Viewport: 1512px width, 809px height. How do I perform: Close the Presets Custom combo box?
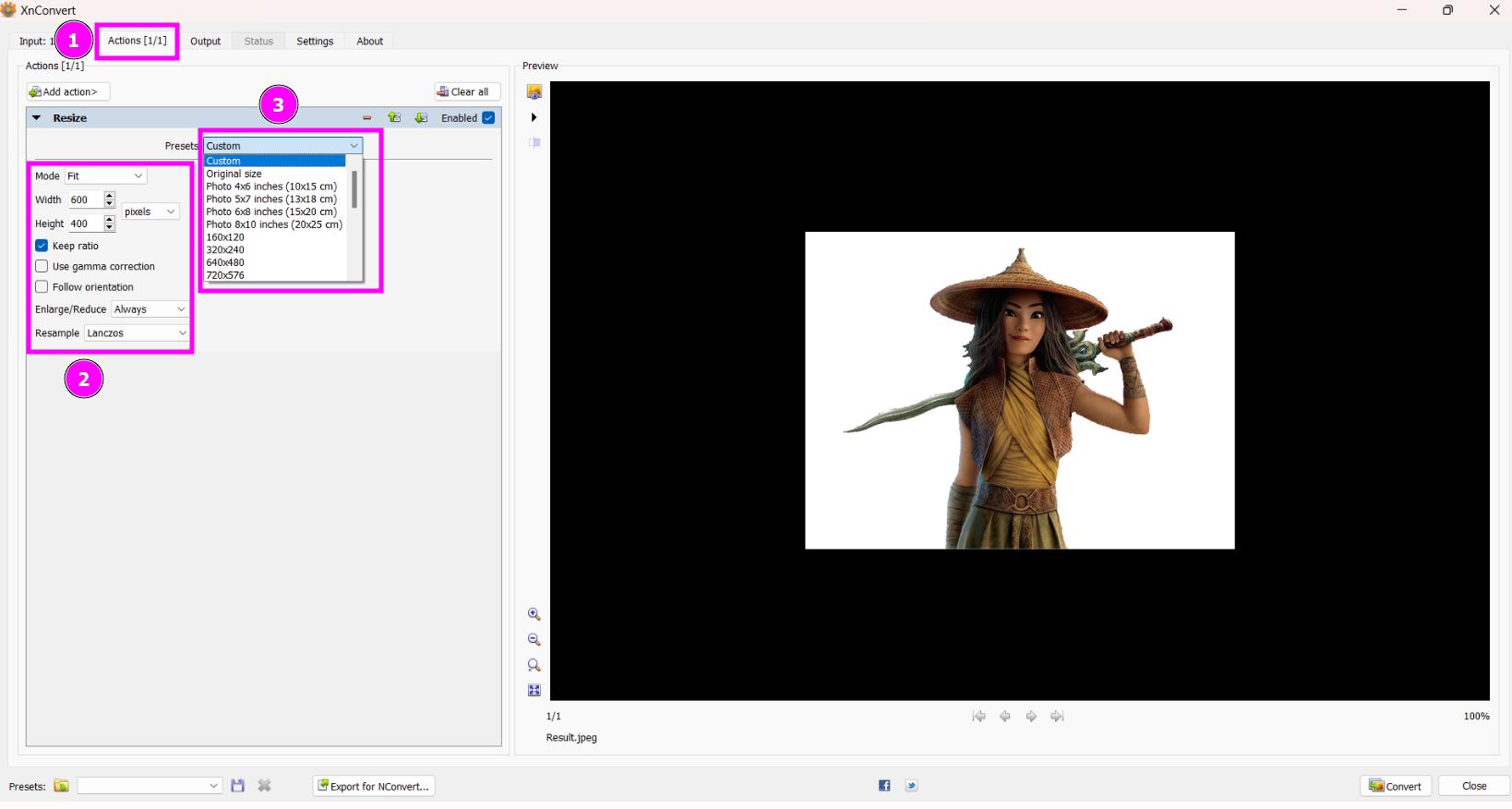click(282, 146)
